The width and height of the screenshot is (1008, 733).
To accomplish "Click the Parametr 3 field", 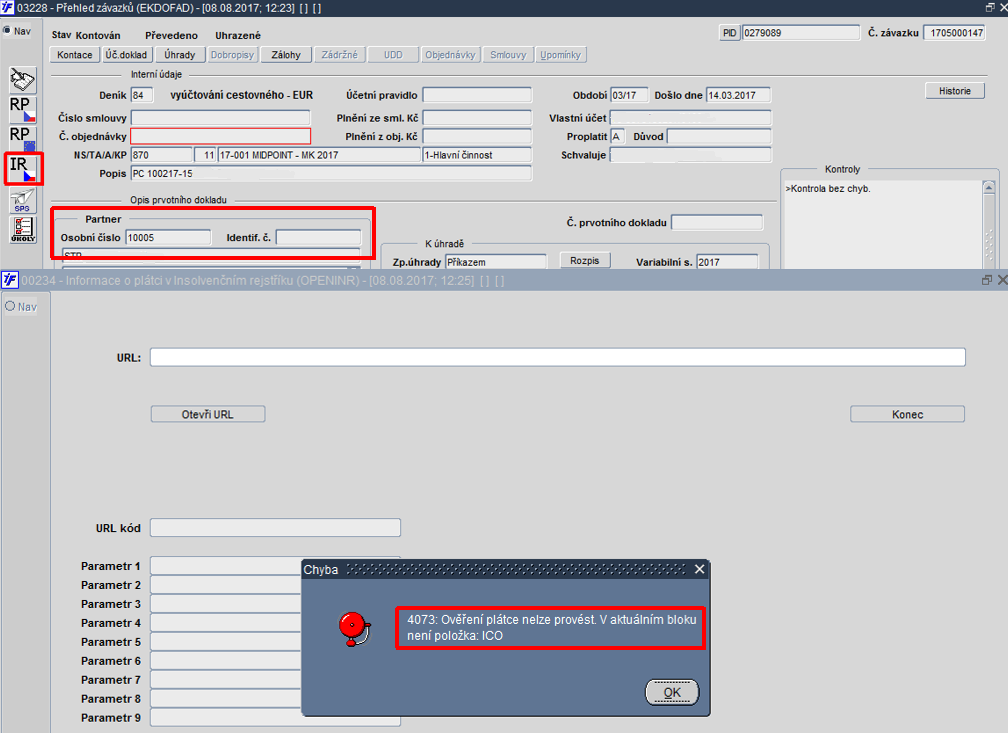I will pyautogui.click(x=226, y=604).
